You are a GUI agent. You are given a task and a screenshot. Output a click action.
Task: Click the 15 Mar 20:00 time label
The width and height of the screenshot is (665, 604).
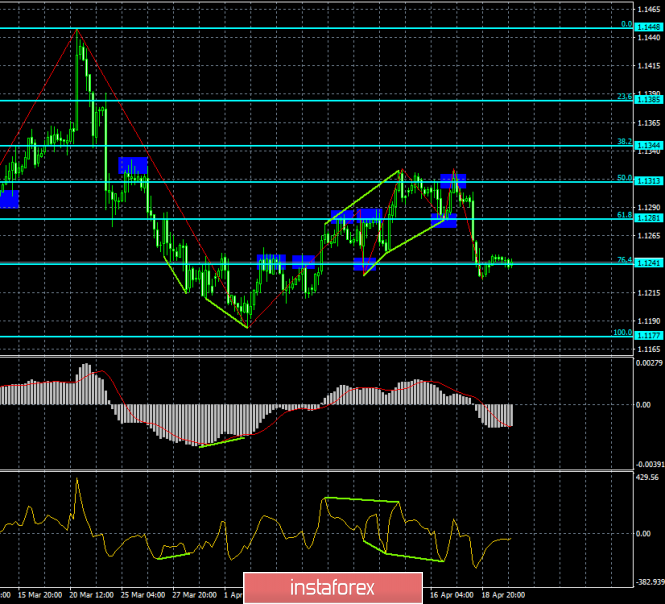pos(37,594)
